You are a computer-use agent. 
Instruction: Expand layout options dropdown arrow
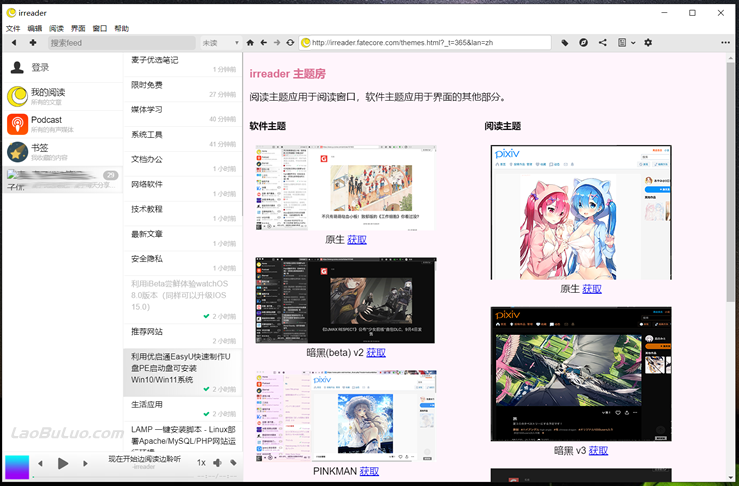[x=633, y=43]
